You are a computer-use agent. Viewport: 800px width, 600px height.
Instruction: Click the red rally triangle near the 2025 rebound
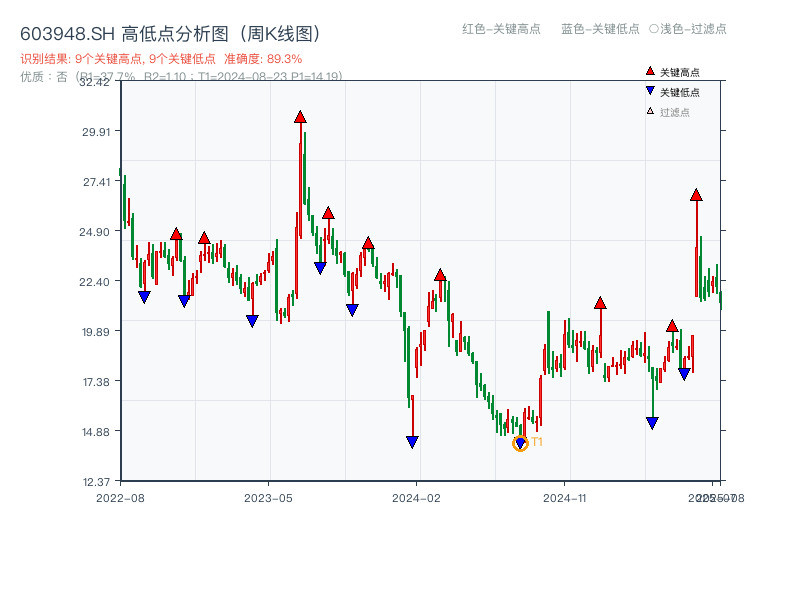[x=696, y=197]
